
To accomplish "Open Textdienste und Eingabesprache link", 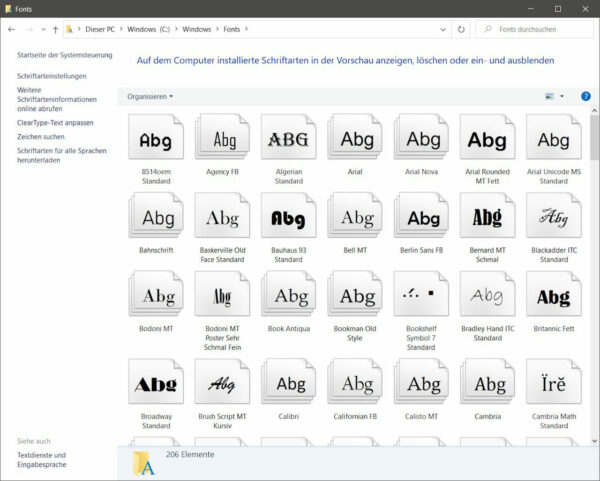I will click(x=42, y=460).
